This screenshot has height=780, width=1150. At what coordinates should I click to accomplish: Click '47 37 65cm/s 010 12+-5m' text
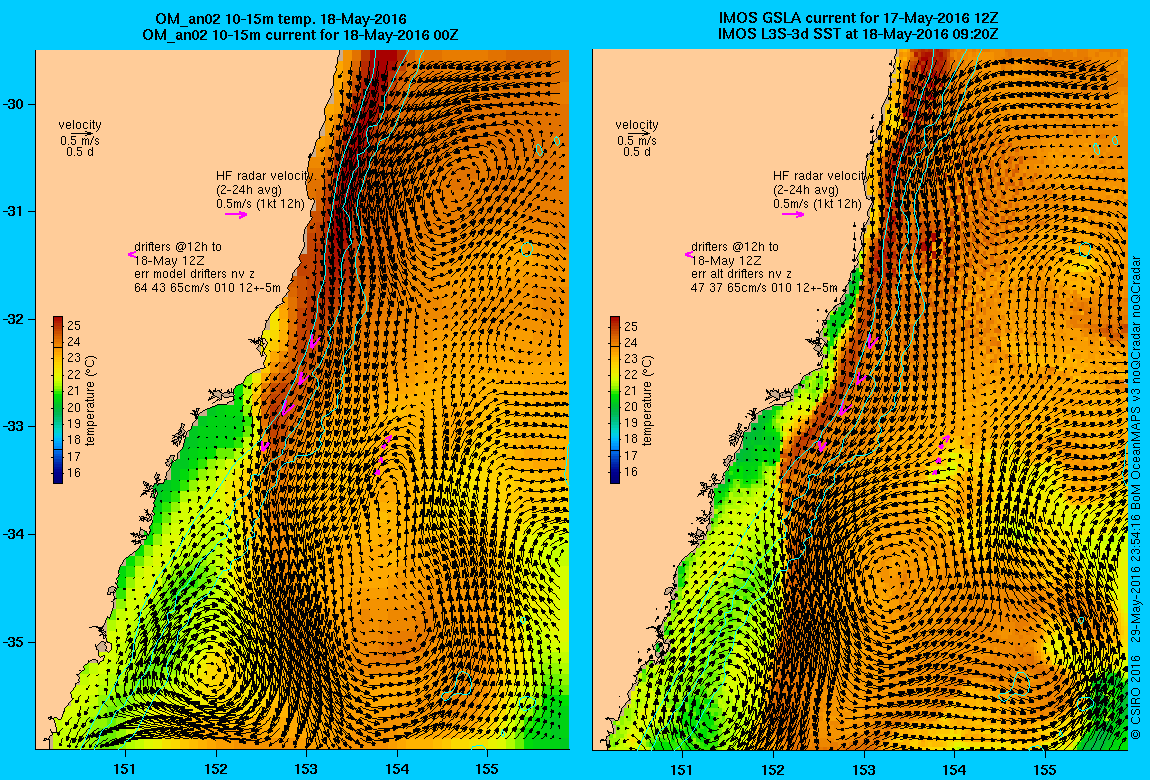click(x=764, y=288)
